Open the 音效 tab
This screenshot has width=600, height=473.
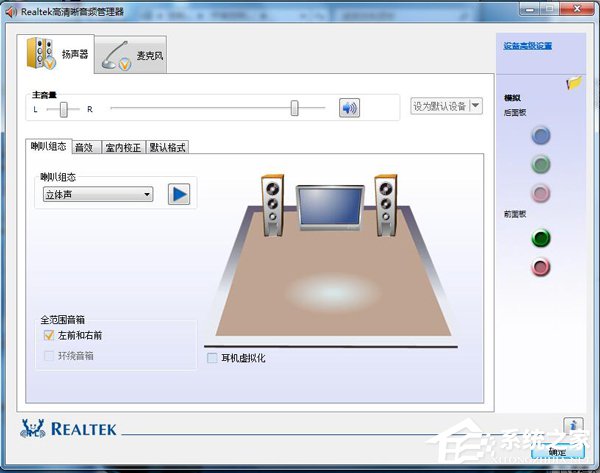86,147
